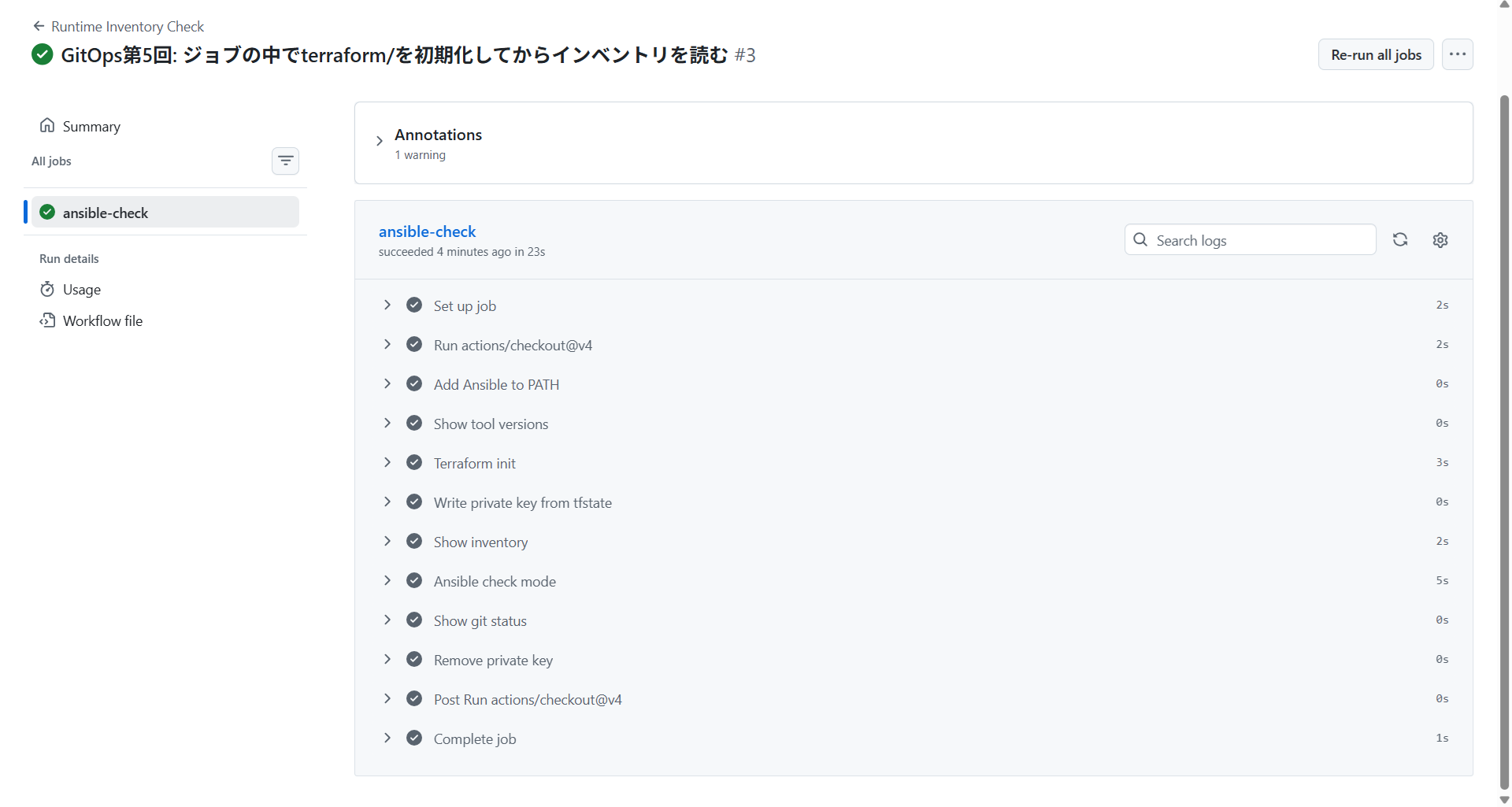Viewport: 1512px width, 807px height.
Task: Click the Workflow file icon
Action: 47,320
